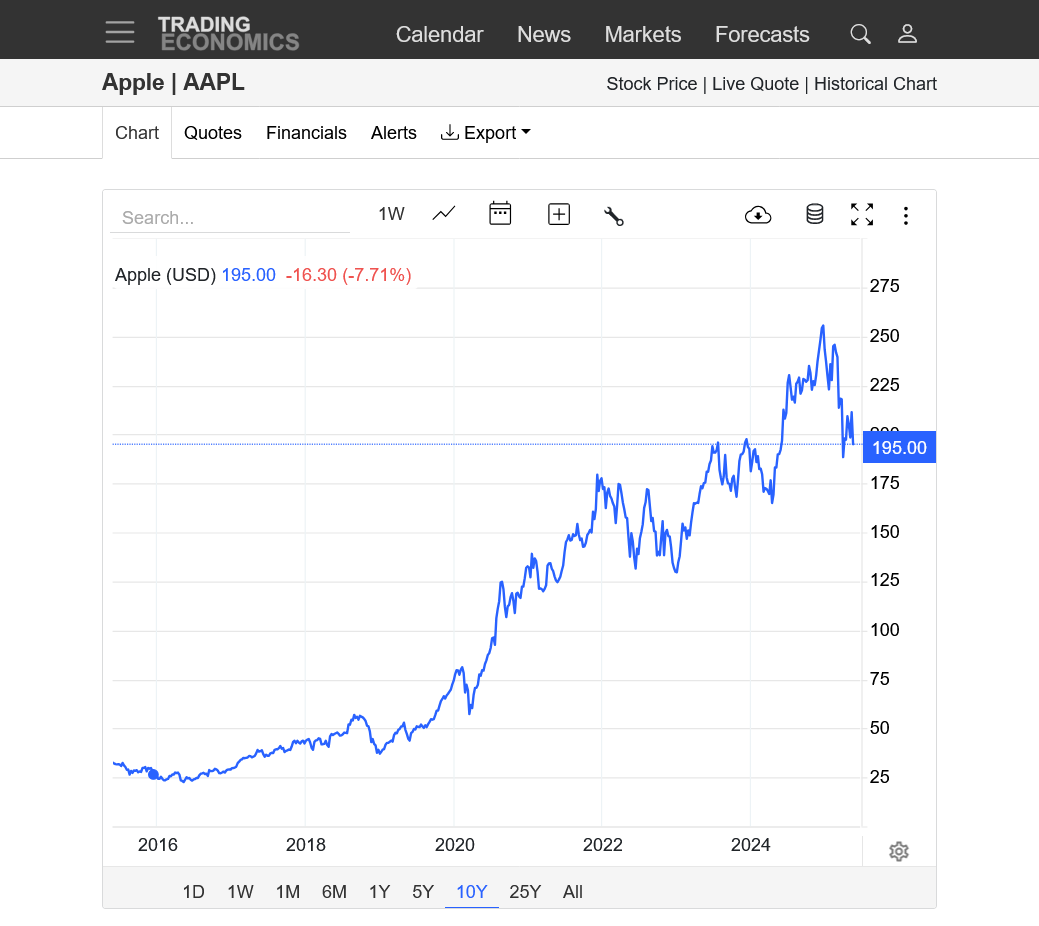
Task: Set chart range to 5Y
Action: point(423,892)
